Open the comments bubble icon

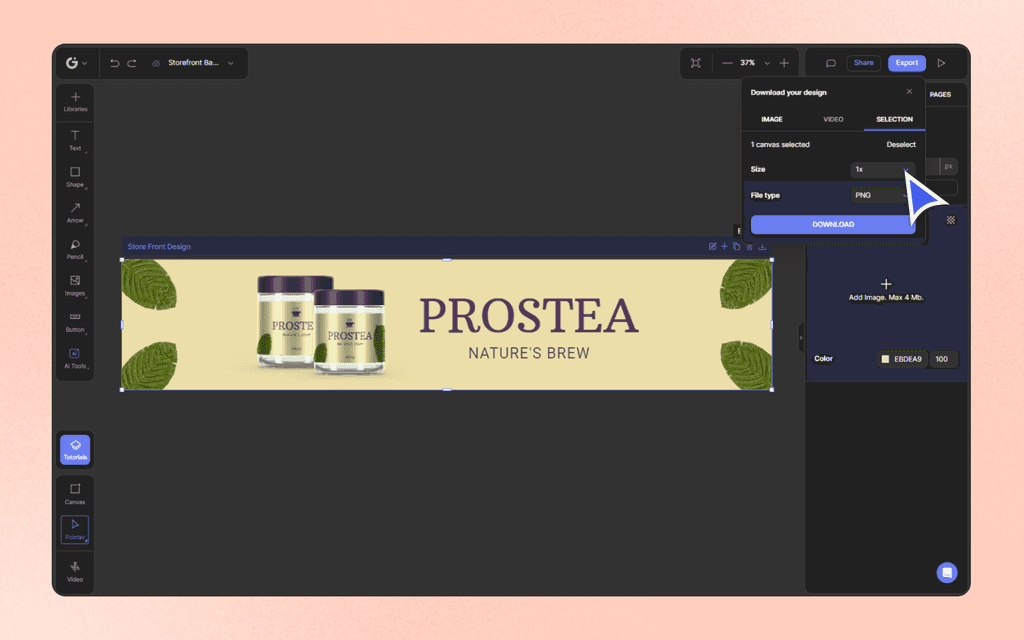point(829,62)
